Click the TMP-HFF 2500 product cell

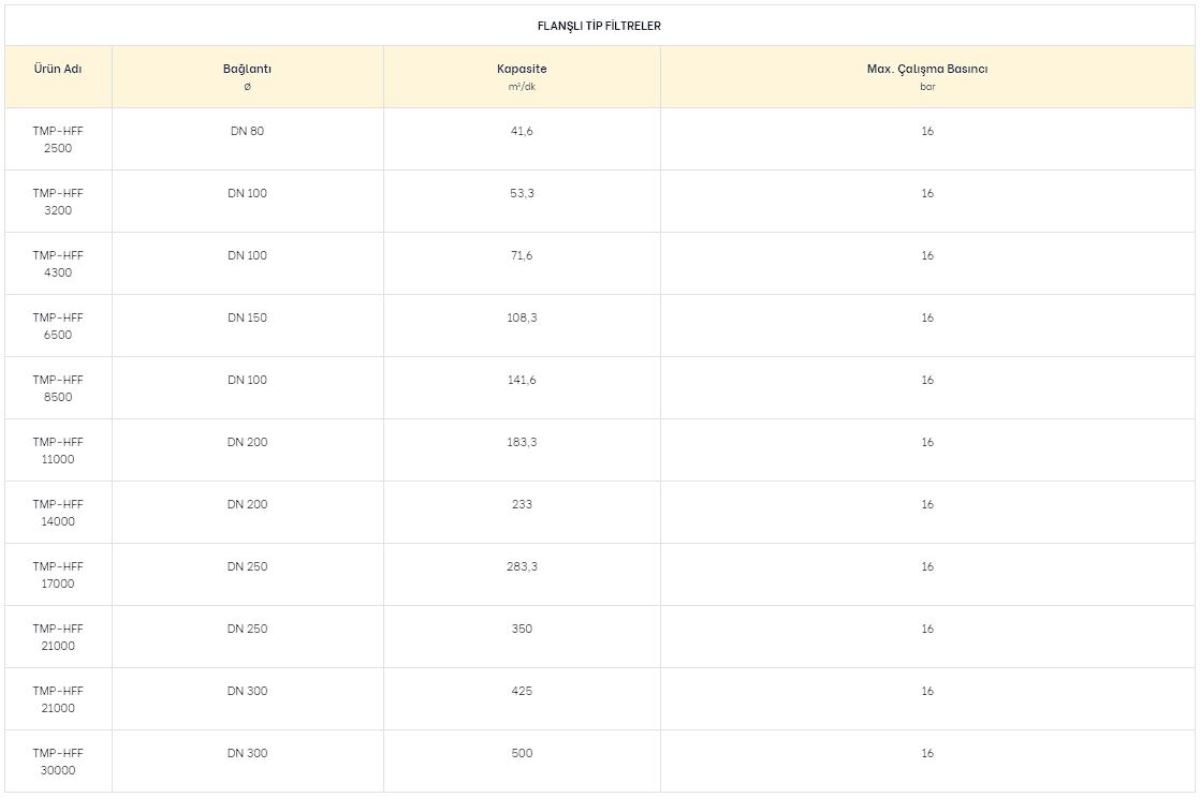coord(58,139)
